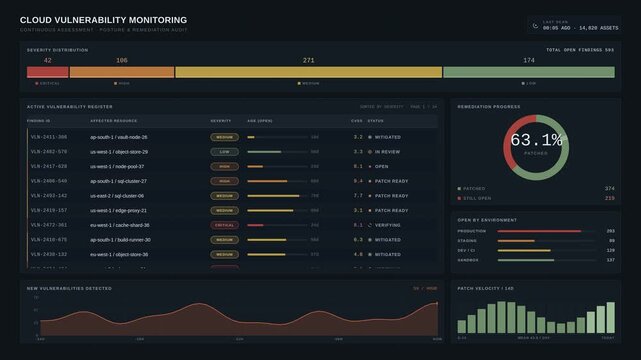The image size is (641, 360).
Task: Click the Sorted by Severity label
Action: point(381,107)
